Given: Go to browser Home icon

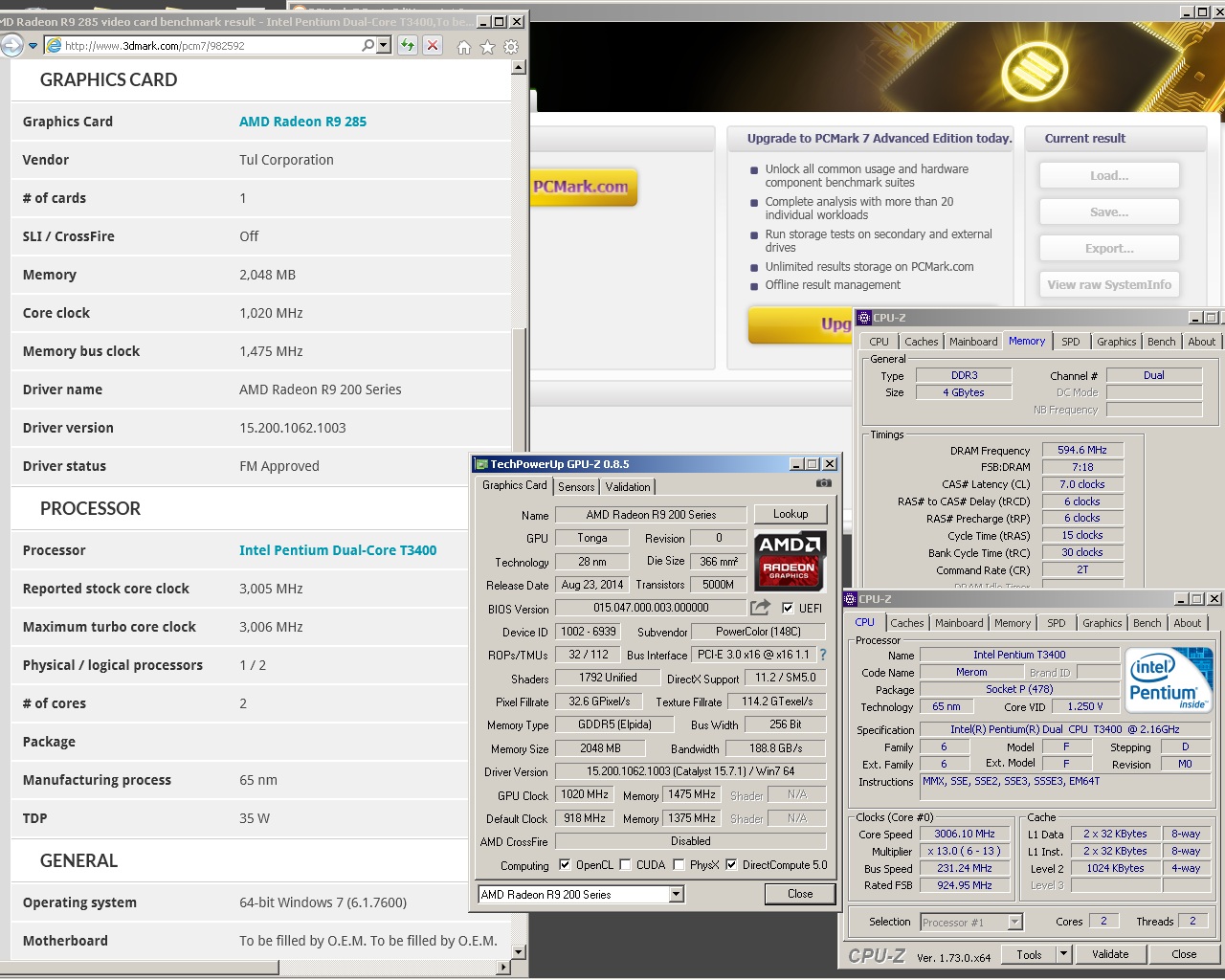Looking at the screenshot, I should [464, 47].
